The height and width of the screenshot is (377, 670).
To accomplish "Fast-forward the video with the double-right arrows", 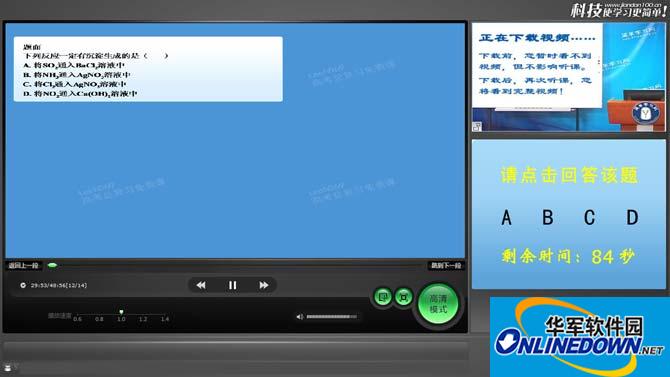I will click(x=264, y=285).
